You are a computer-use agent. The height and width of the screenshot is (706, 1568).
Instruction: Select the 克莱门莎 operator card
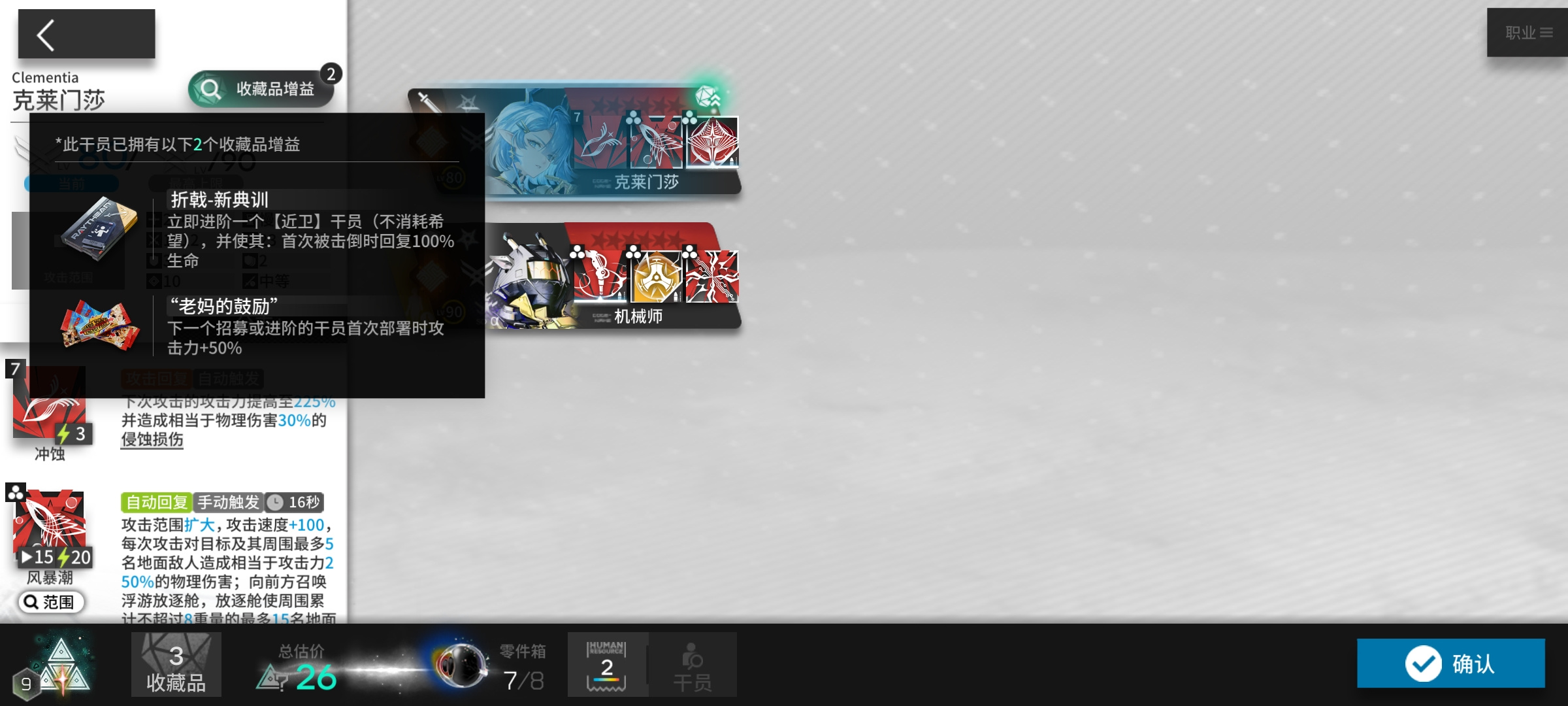click(574, 142)
